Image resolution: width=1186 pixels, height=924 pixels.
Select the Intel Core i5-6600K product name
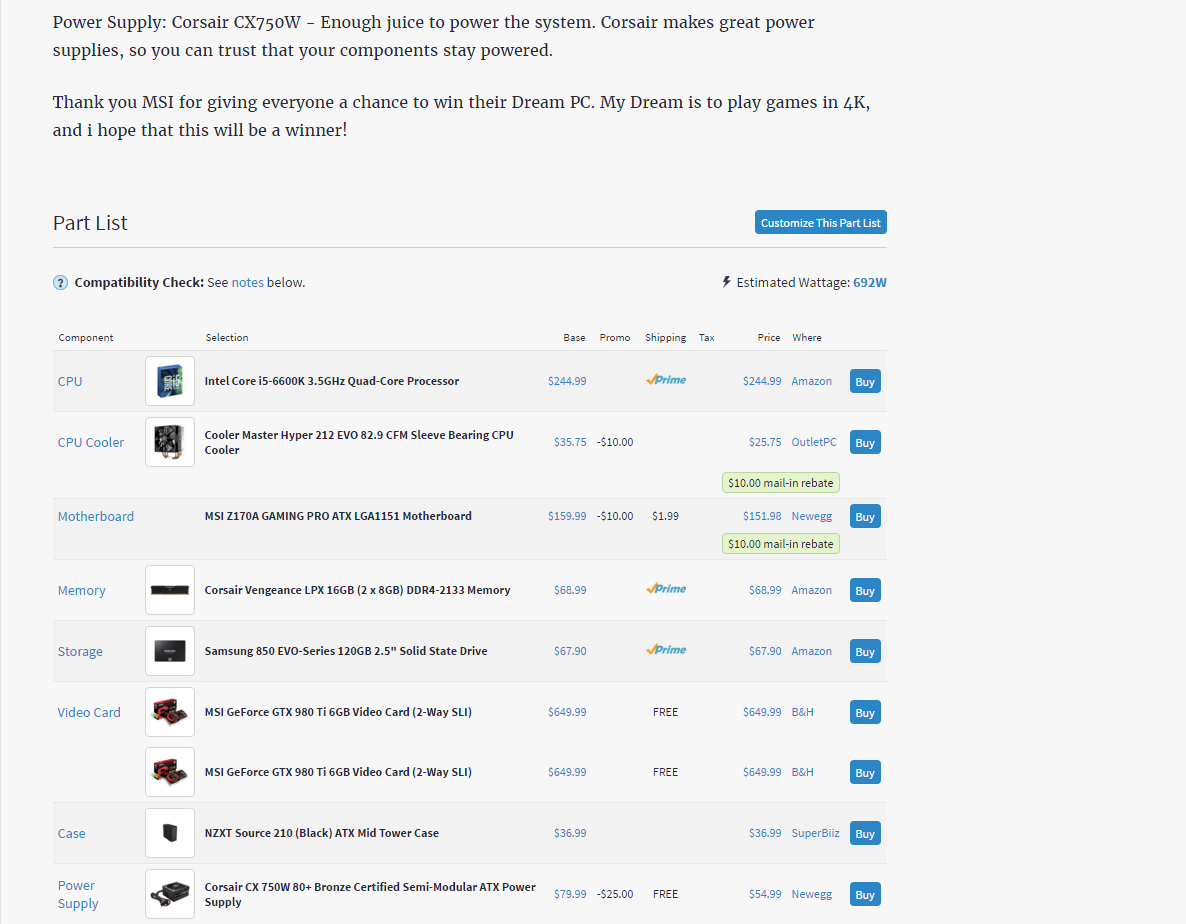tap(332, 381)
